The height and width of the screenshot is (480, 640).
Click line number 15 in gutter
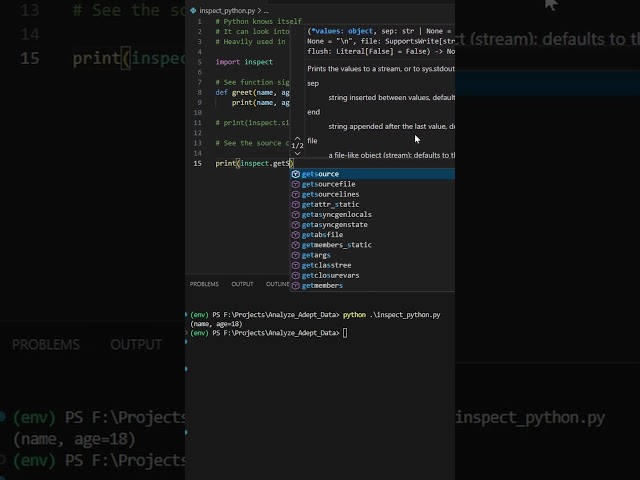click(x=198, y=163)
